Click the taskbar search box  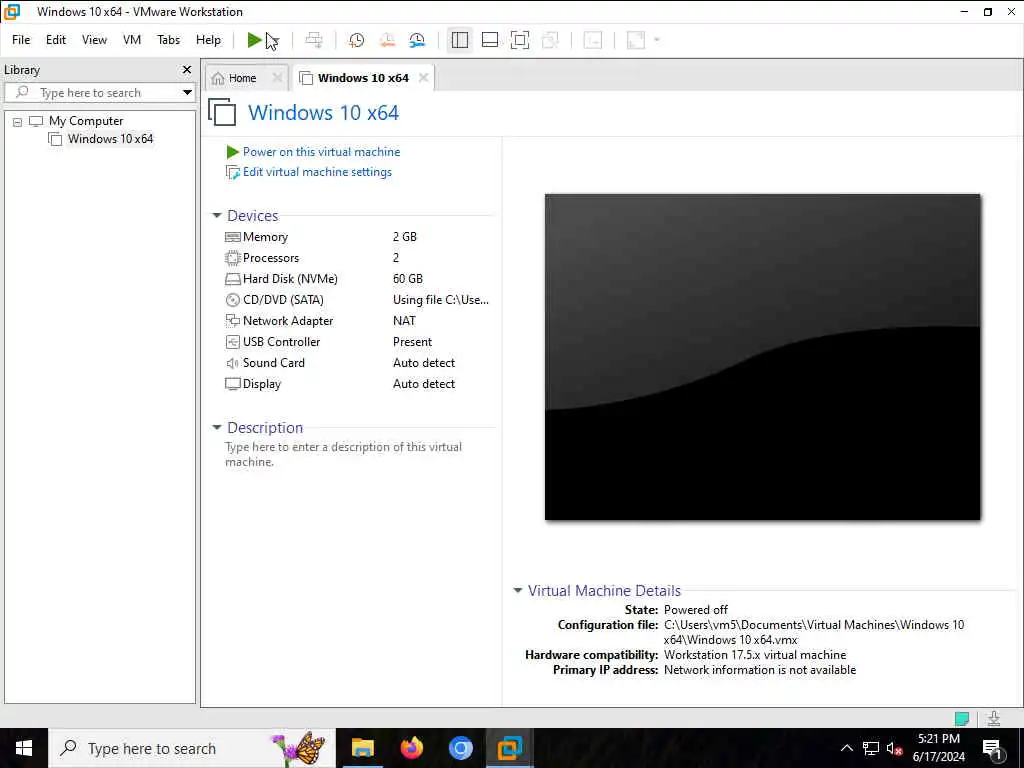(192, 748)
